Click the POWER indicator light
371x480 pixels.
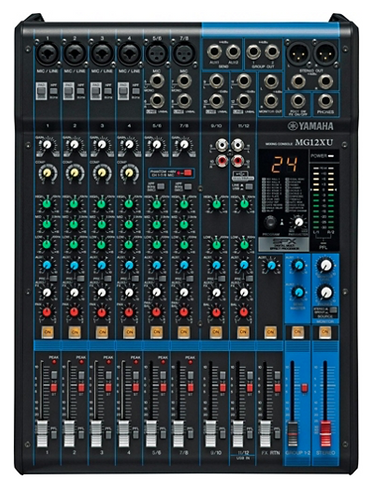pyautogui.click(x=331, y=156)
